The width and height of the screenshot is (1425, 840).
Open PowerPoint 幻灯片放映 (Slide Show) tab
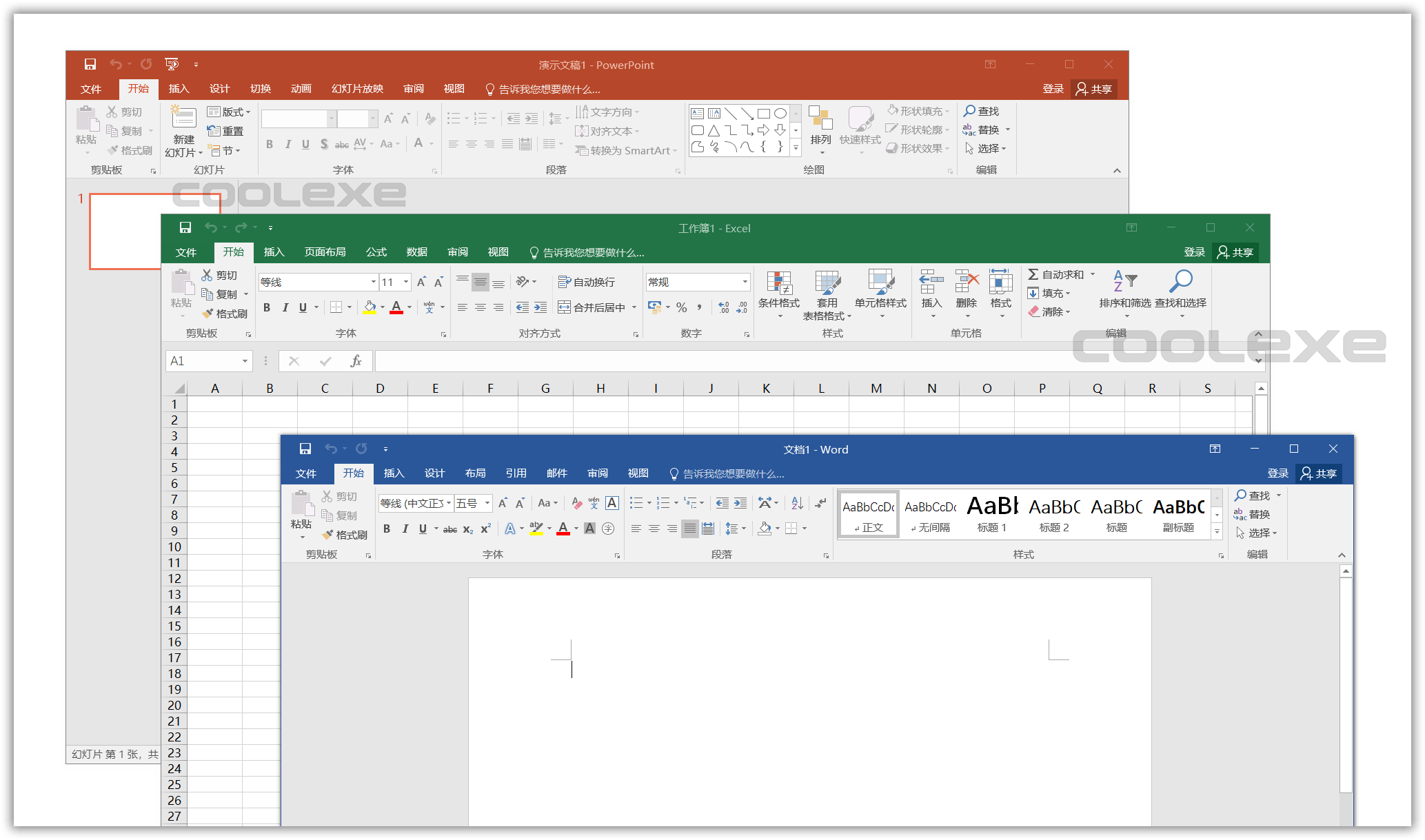[x=357, y=89]
